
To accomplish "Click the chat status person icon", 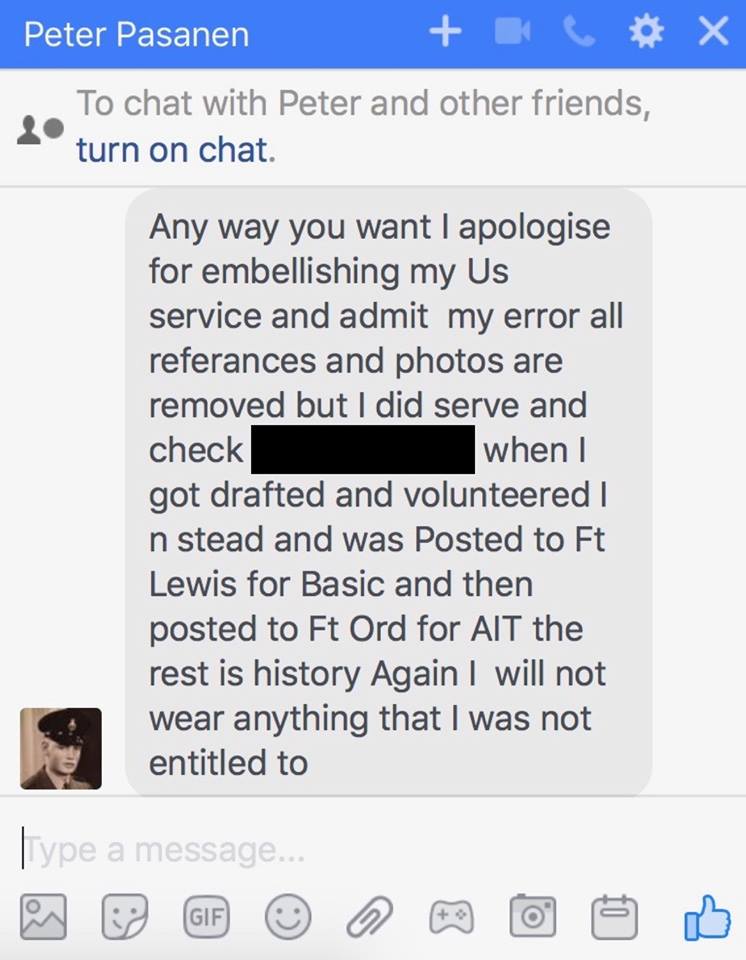I will (x=41, y=129).
